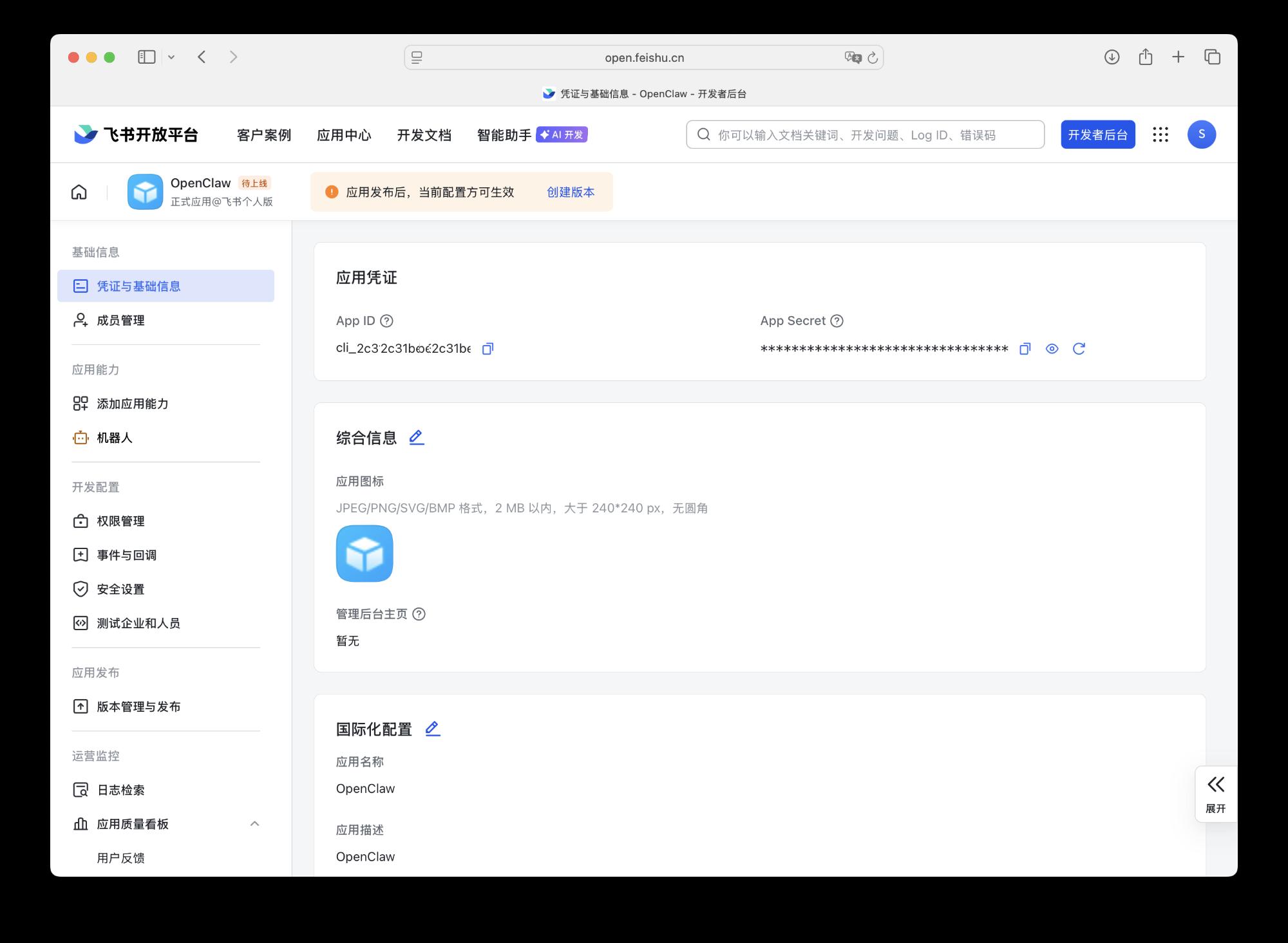Image resolution: width=1288 pixels, height=943 pixels.
Task: Copy the App ID value
Action: [x=488, y=349]
